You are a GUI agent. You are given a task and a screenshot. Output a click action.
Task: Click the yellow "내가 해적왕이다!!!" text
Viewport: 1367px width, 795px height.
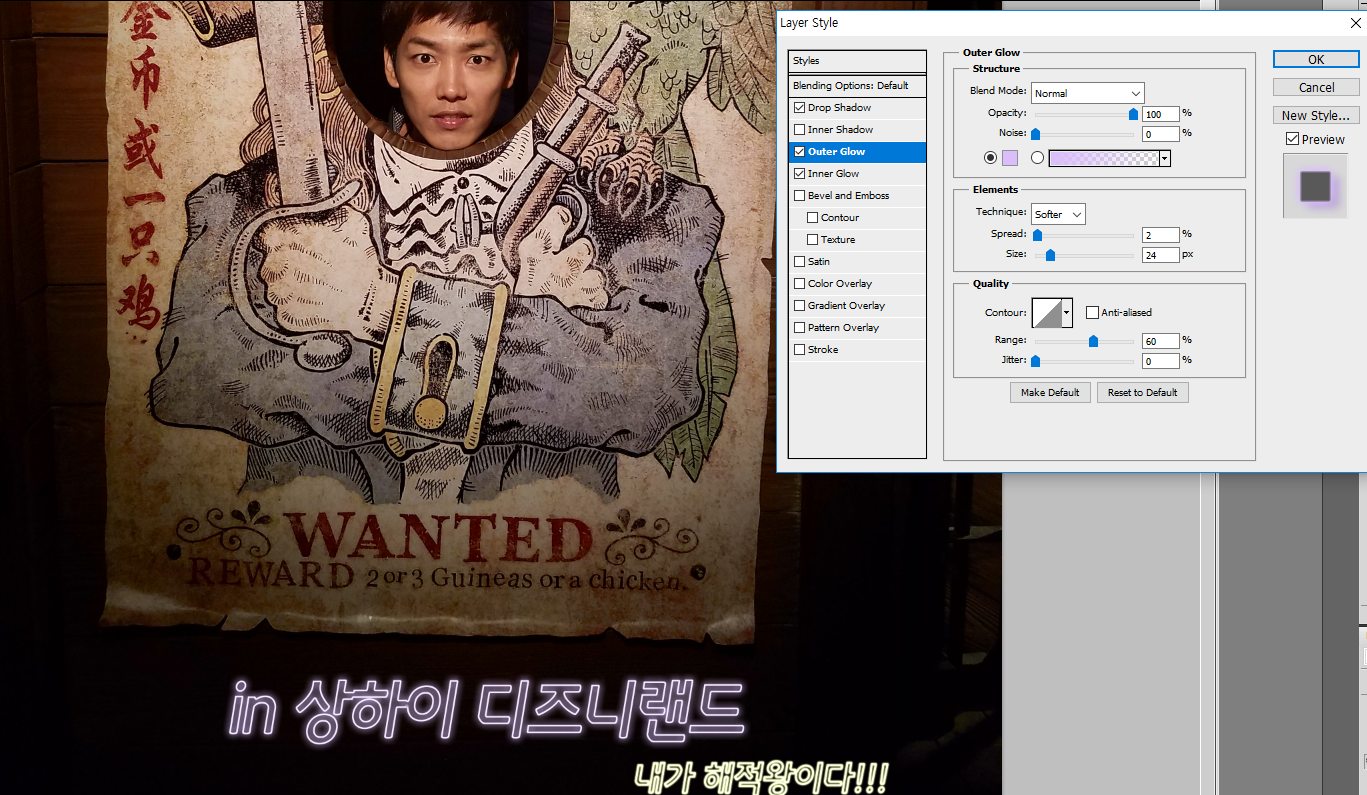pos(761,777)
